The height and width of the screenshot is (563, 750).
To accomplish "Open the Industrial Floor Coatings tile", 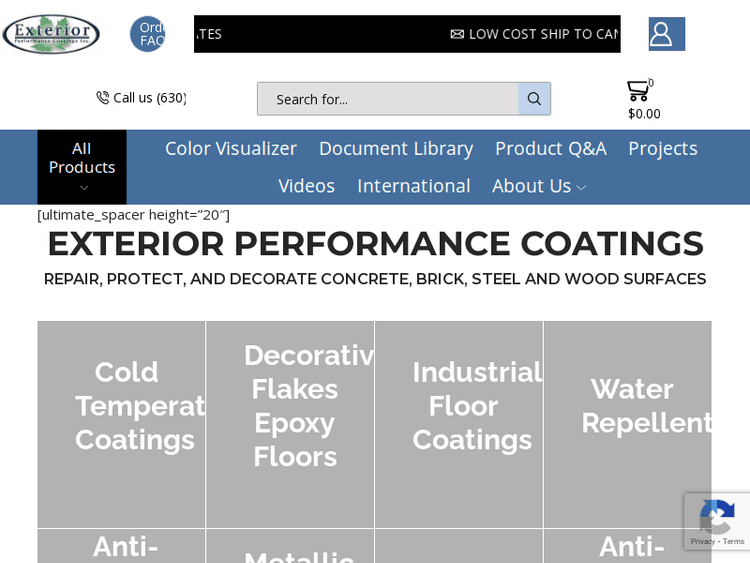I will click(459, 424).
